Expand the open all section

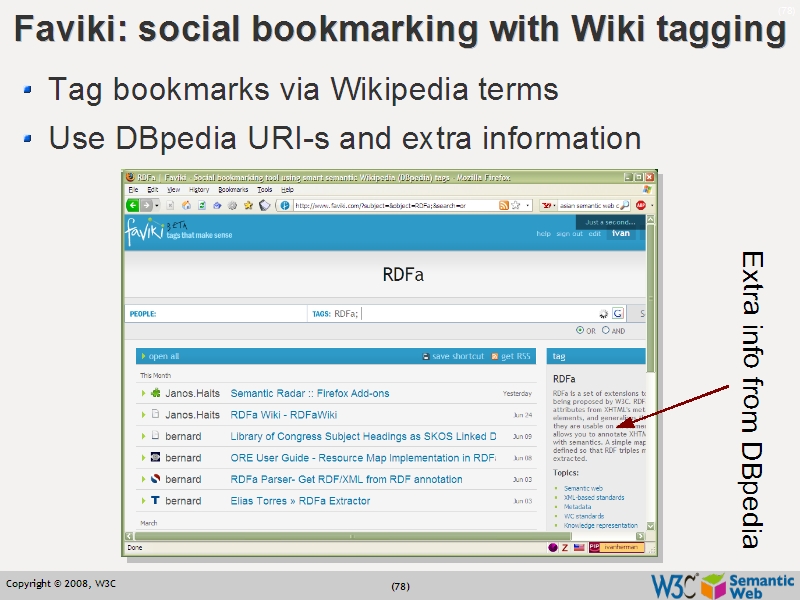point(165,356)
